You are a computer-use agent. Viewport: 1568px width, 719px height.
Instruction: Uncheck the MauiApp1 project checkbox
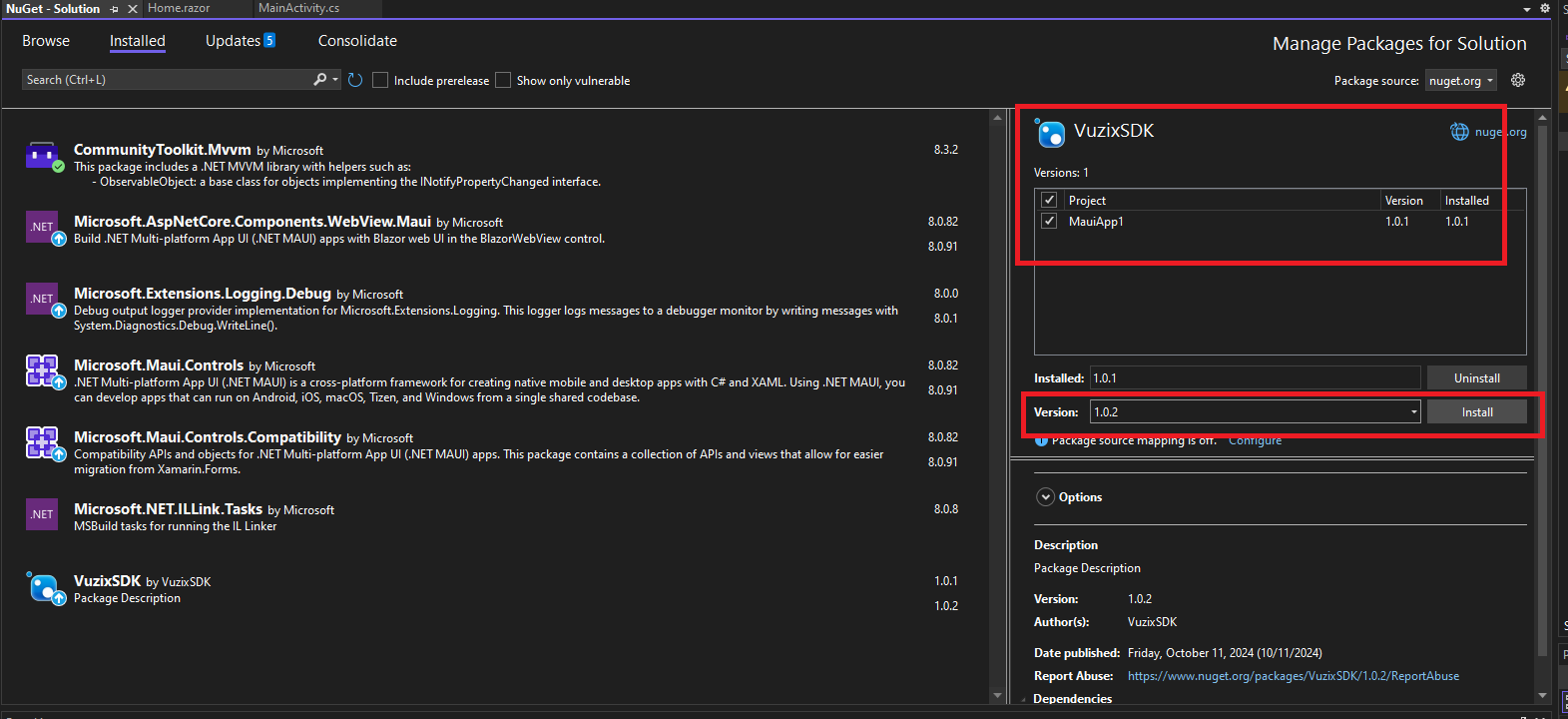[1049, 221]
